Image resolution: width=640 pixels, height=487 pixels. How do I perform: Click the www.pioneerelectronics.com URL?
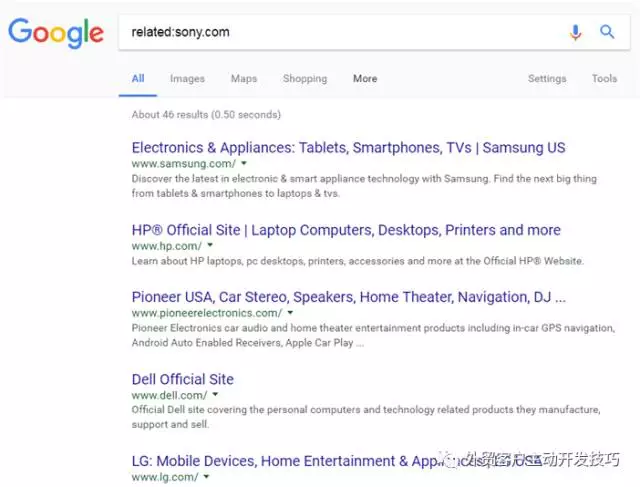click(x=207, y=313)
